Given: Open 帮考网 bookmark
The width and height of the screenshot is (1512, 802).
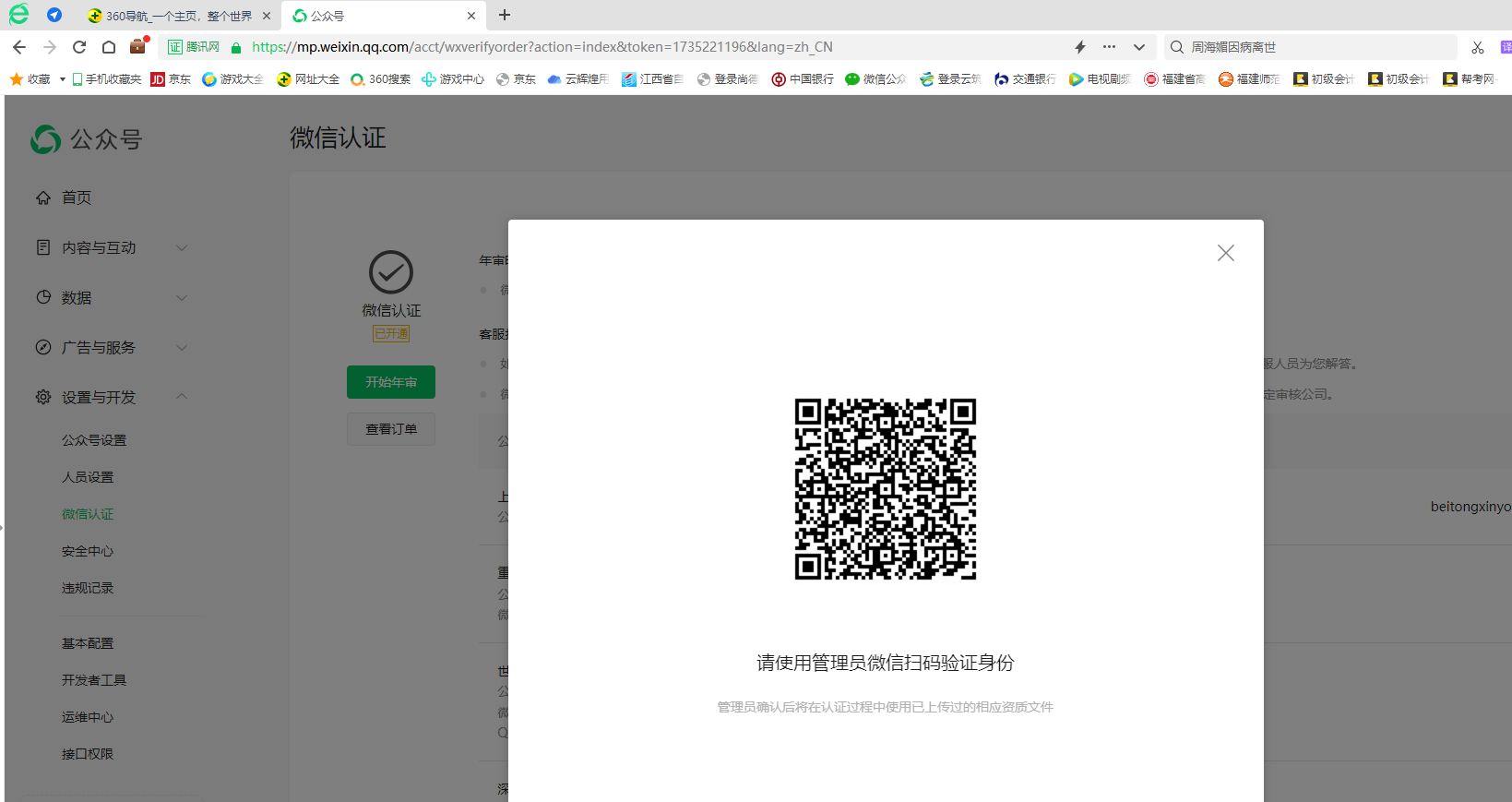Looking at the screenshot, I should (1470, 79).
